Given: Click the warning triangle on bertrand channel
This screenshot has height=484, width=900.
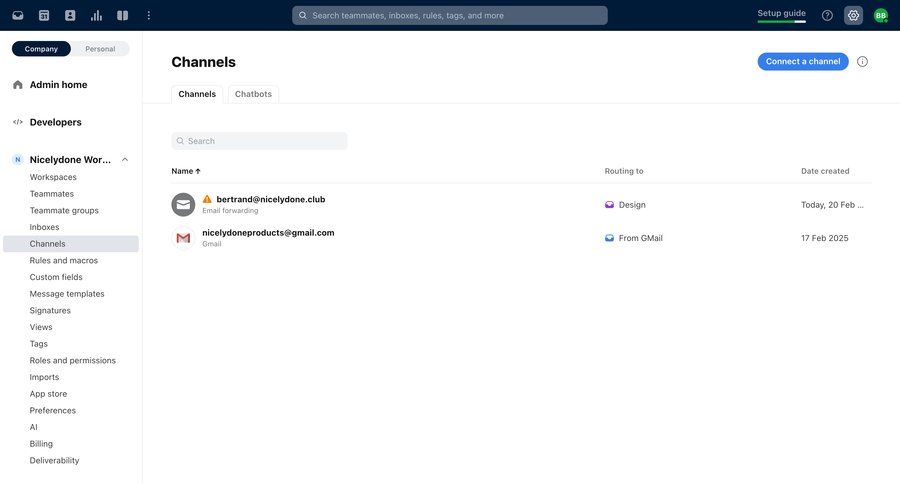Looking at the screenshot, I should (x=207, y=199).
